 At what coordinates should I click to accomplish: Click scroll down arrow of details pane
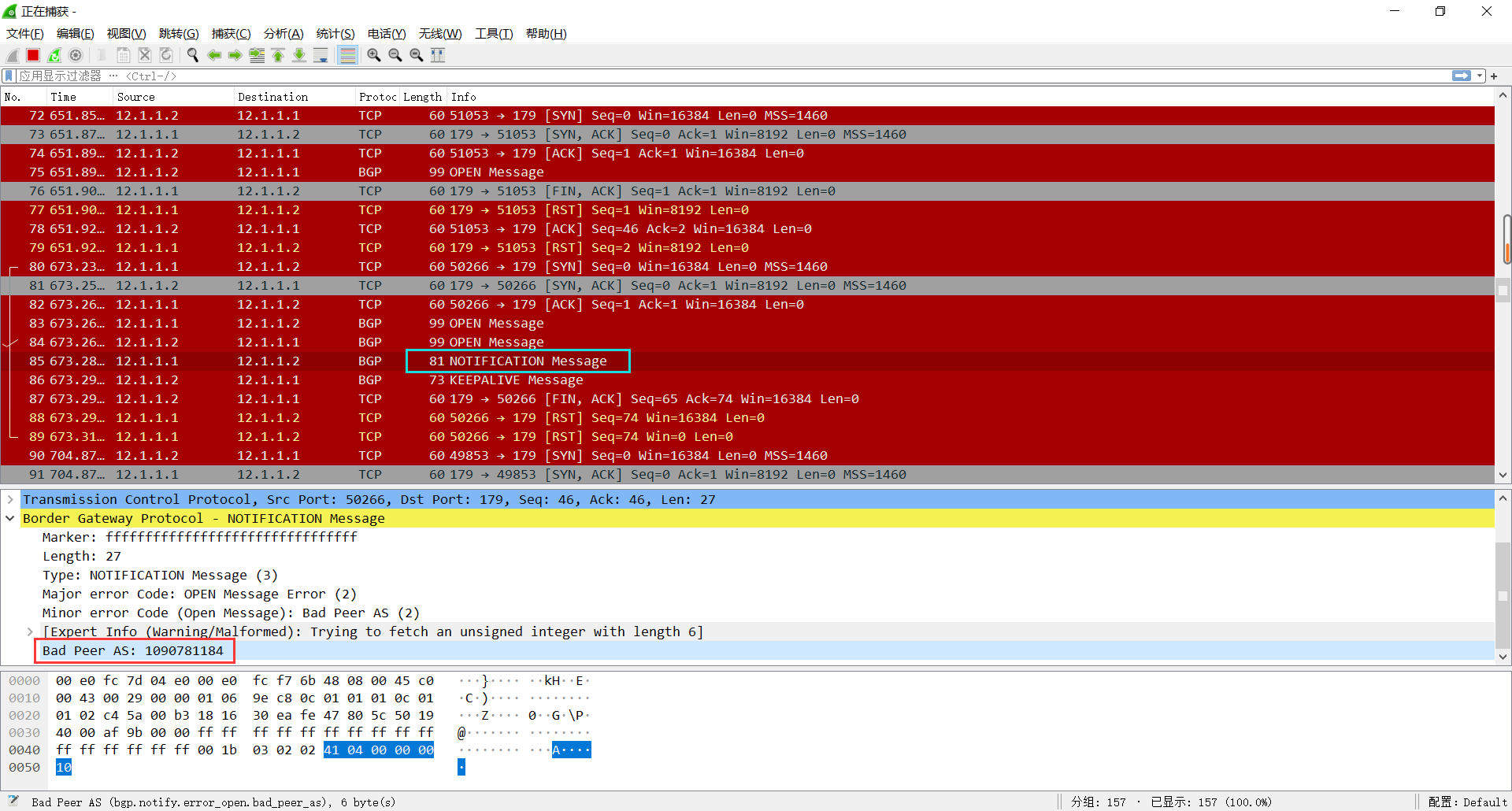click(x=1503, y=656)
